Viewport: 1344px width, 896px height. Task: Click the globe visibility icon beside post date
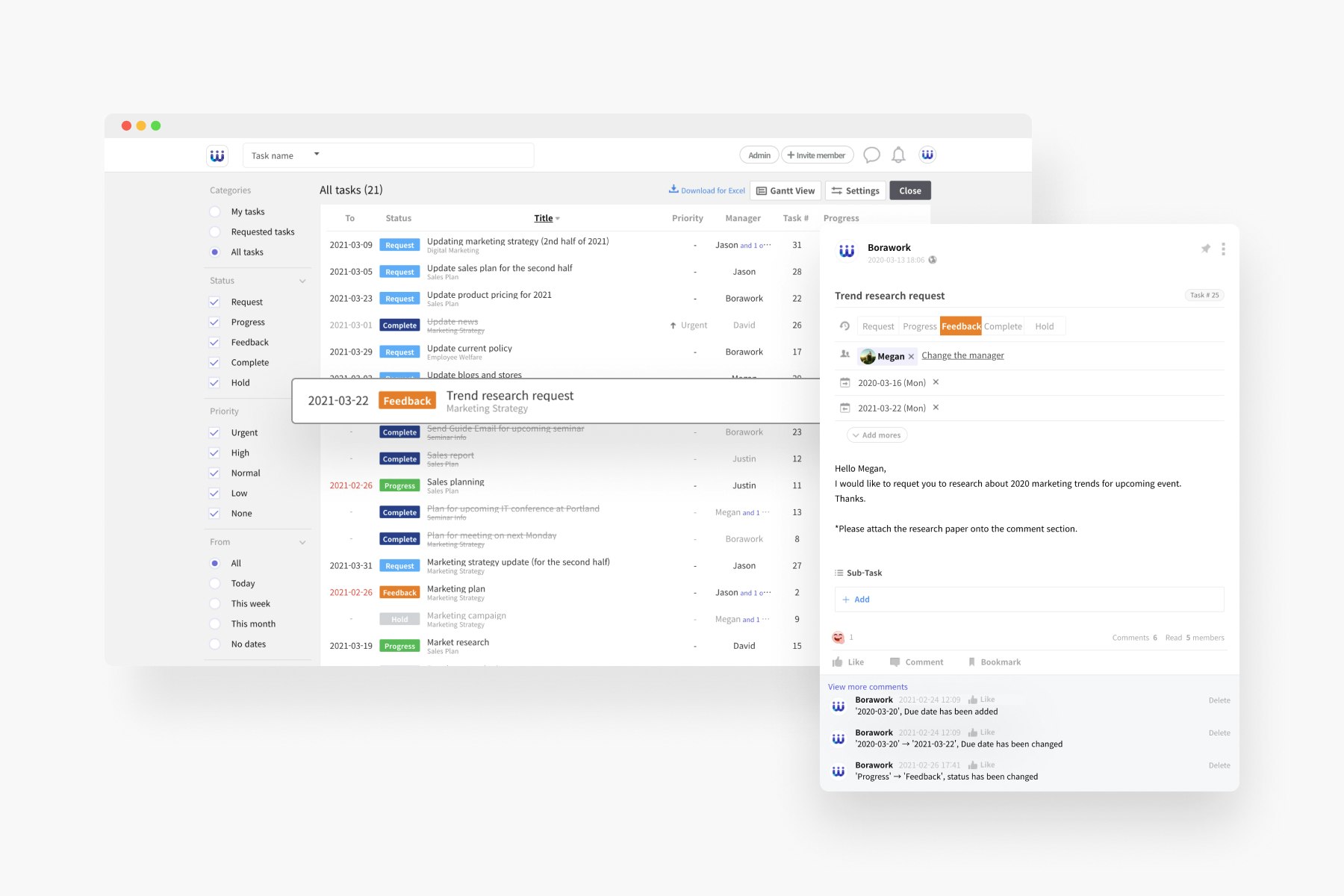[x=933, y=260]
